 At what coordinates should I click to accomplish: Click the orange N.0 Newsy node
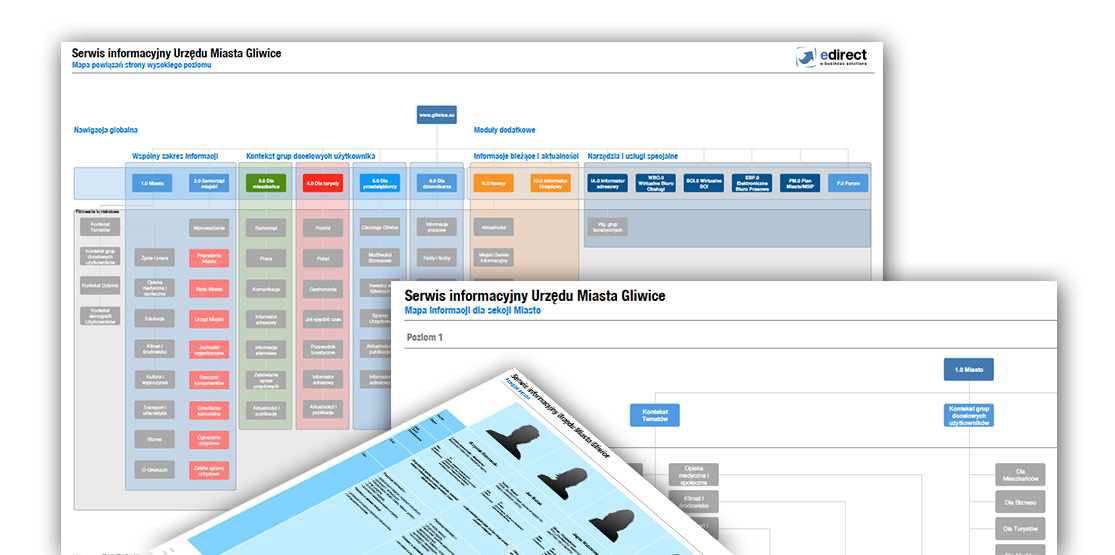pyautogui.click(x=494, y=184)
